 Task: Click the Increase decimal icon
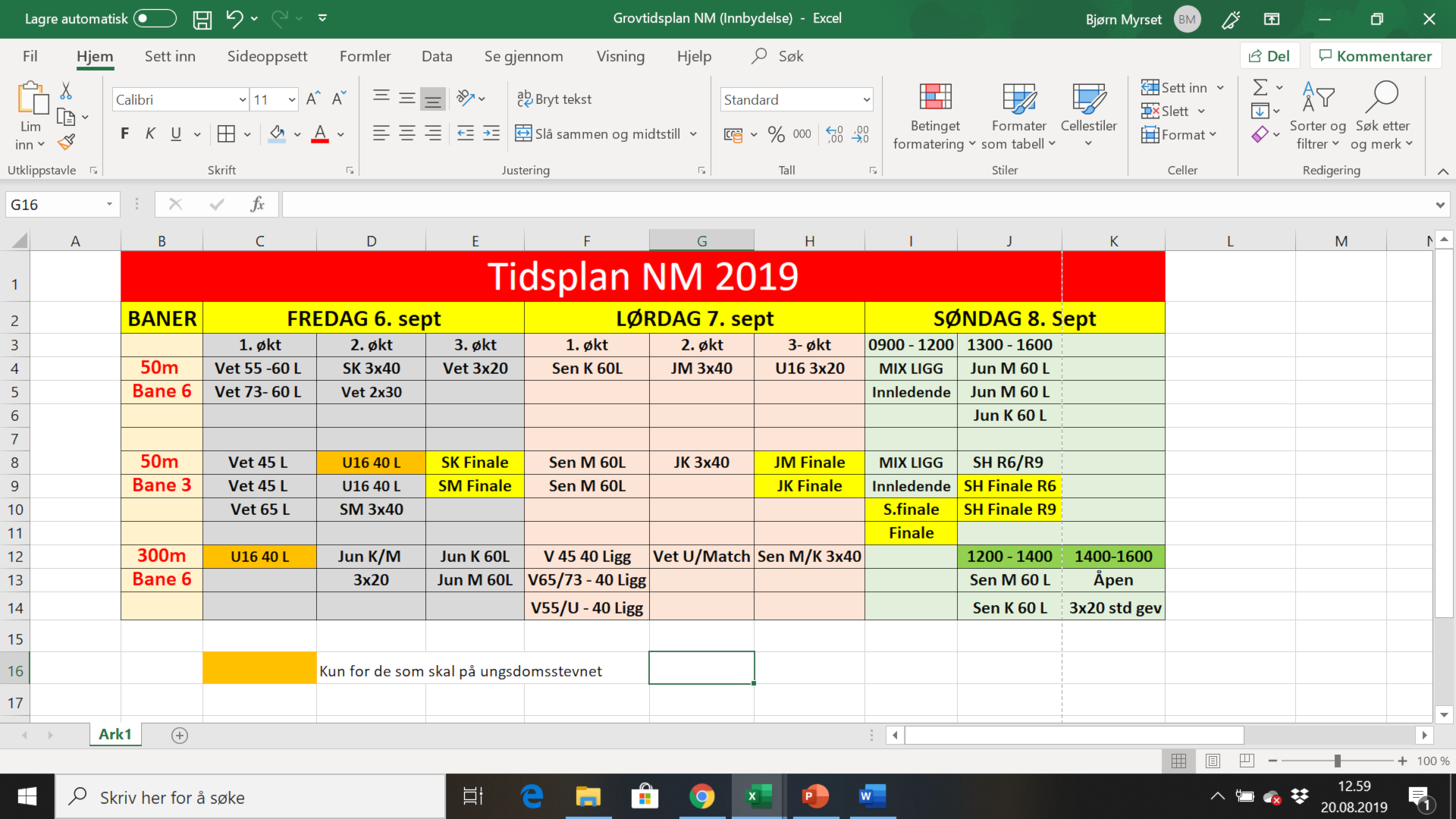click(835, 134)
